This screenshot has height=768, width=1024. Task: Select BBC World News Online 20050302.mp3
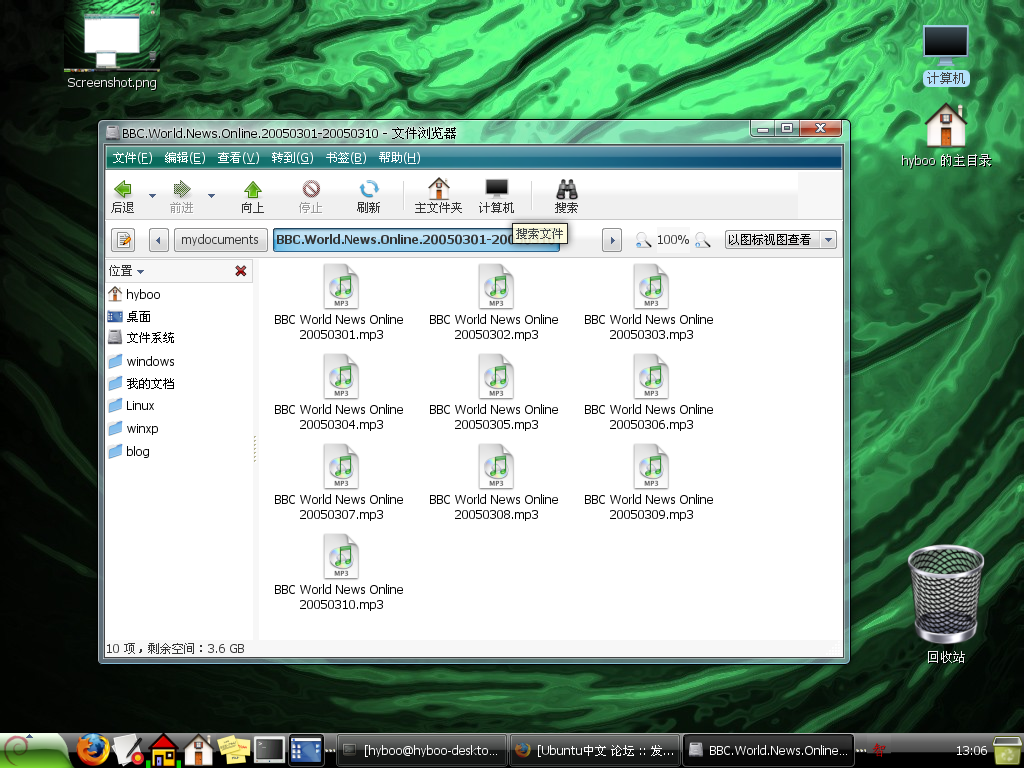pyautogui.click(x=495, y=303)
